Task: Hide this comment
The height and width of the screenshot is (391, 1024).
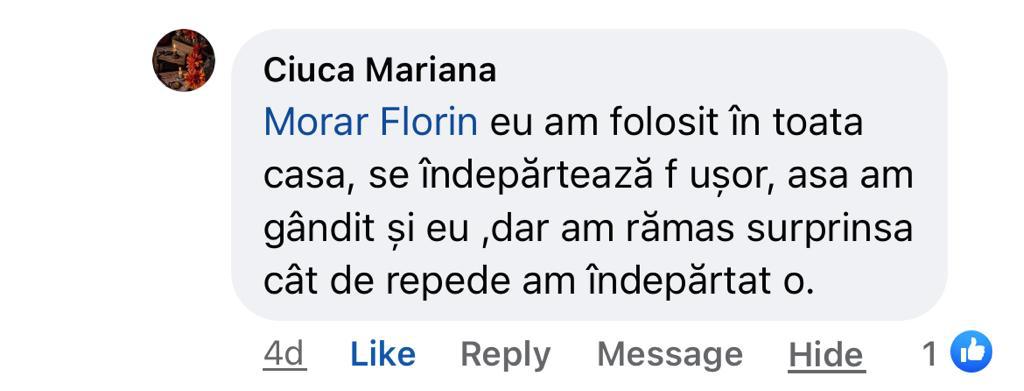Action: tap(826, 355)
